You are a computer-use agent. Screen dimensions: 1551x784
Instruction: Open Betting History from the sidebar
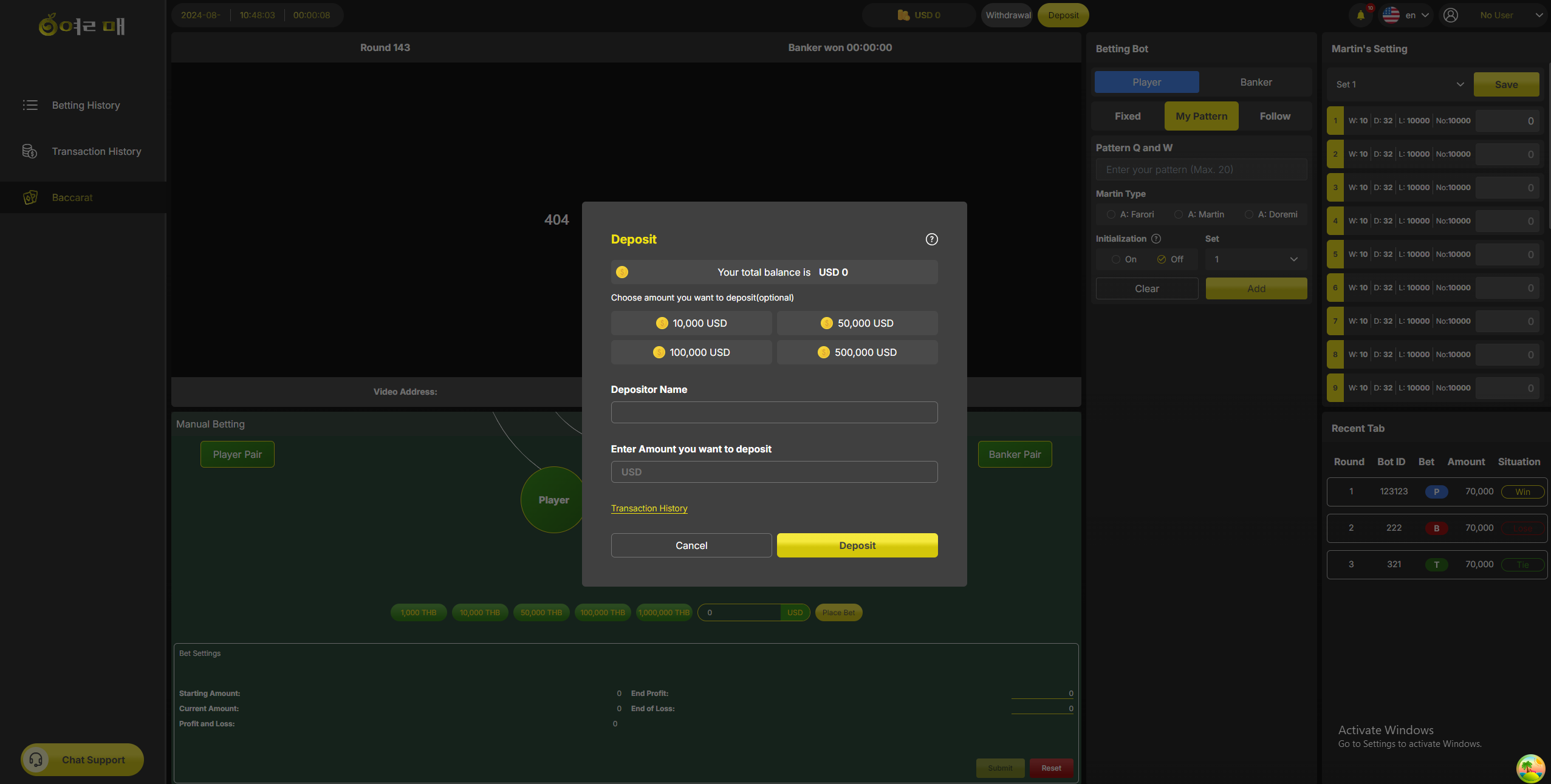coord(86,105)
